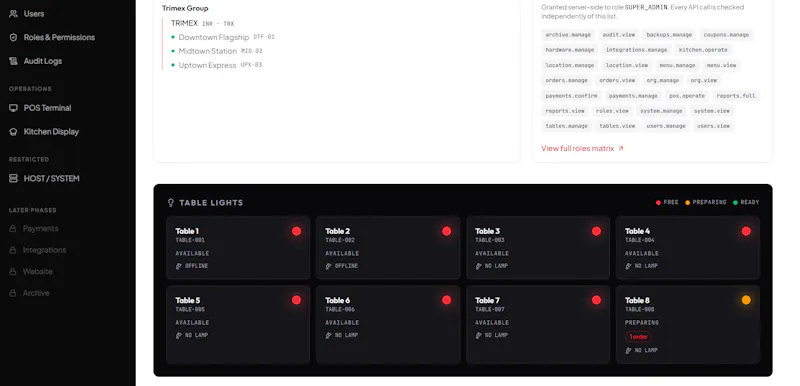Click the Payments locked menu item
The height and width of the screenshot is (386, 800).
(x=34, y=228)
